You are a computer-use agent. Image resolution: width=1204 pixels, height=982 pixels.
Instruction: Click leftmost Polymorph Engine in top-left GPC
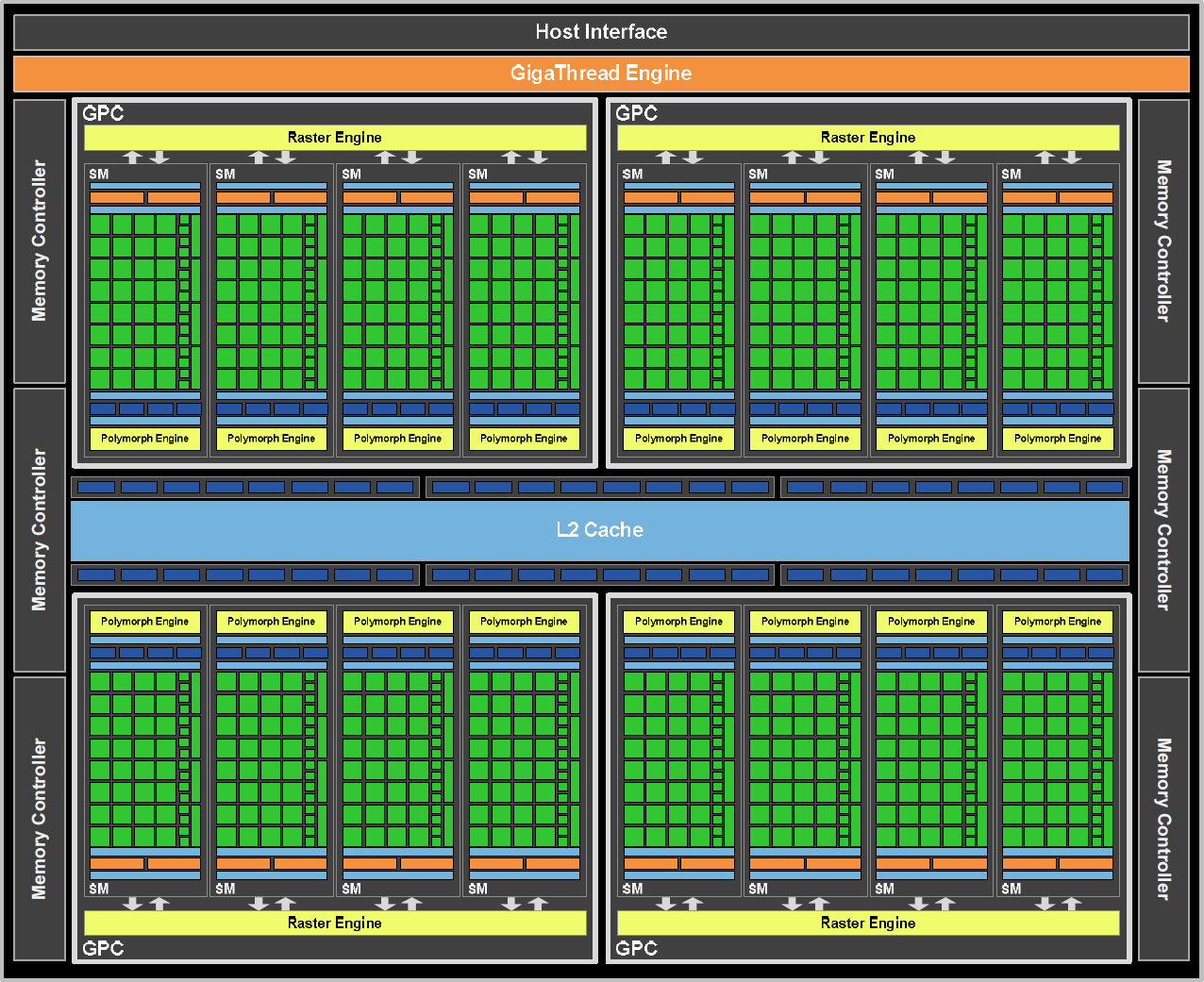click(145, 439)
